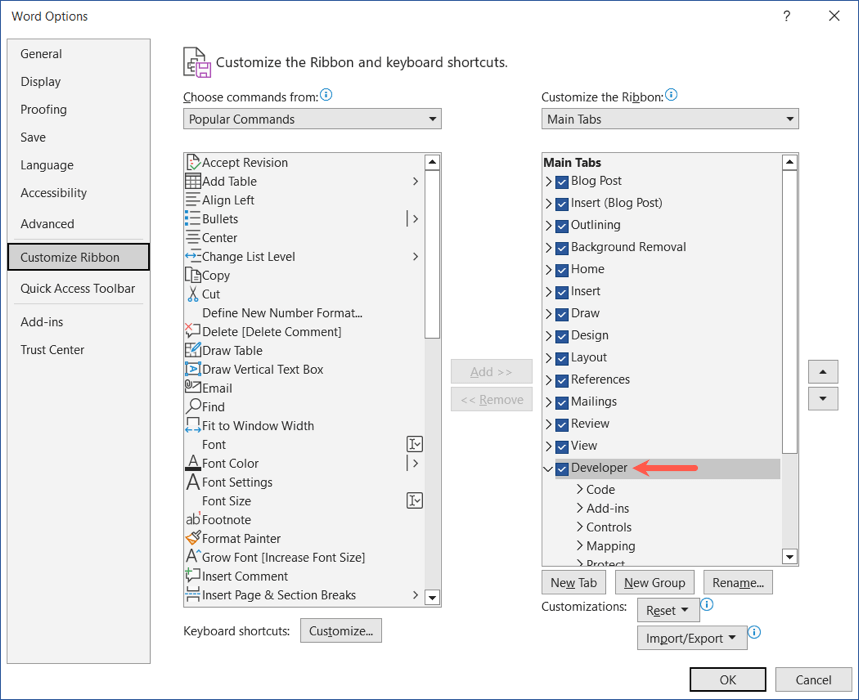Image resolution: width=859 pixels, height=700 pixels.
Task: Open the Import/Export dropdown button
Action: 690,638
